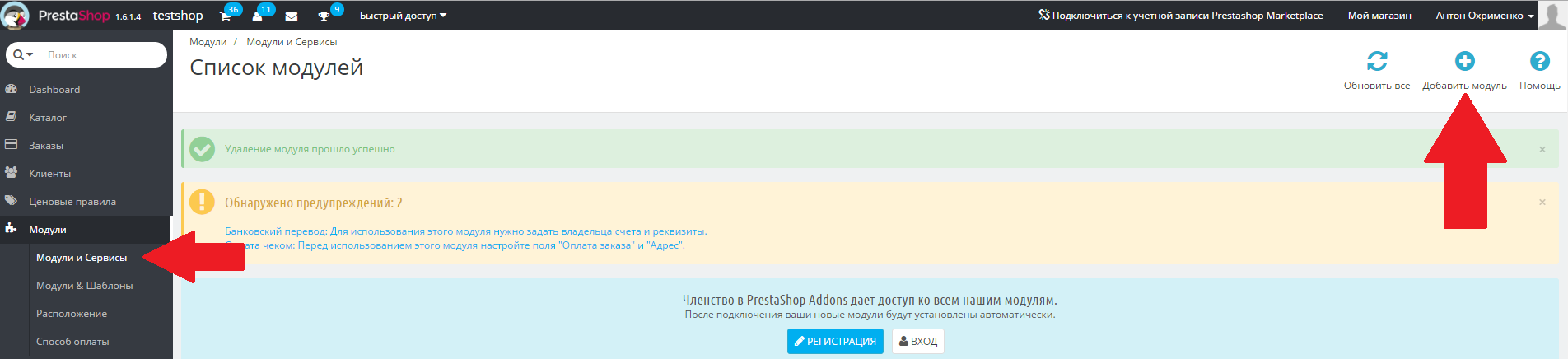Click the Членство в PrestaShop Addons heading
The image size is (1568, 359).
[870, 301]
